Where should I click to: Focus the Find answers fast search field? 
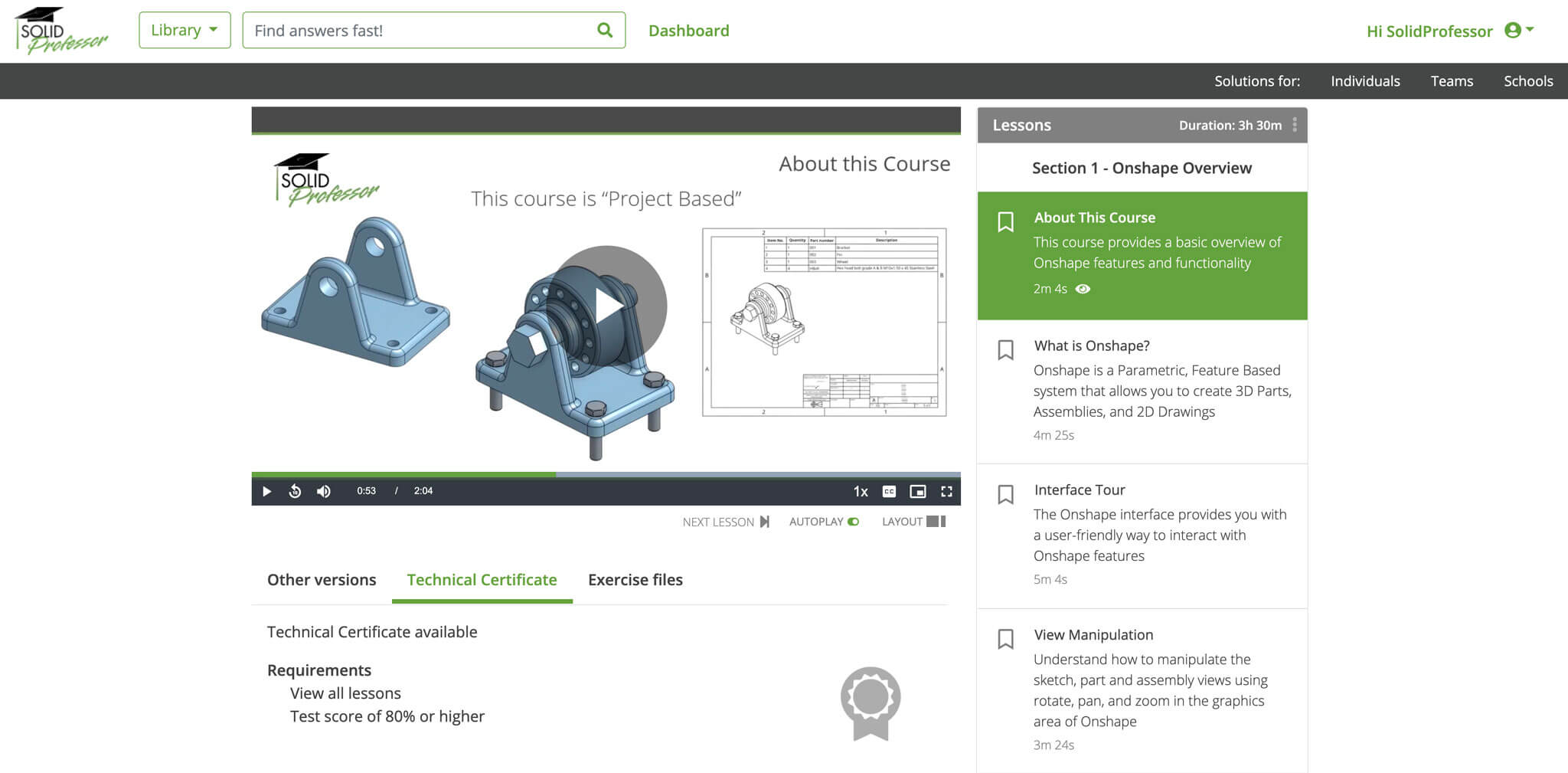tap(433, 30)
